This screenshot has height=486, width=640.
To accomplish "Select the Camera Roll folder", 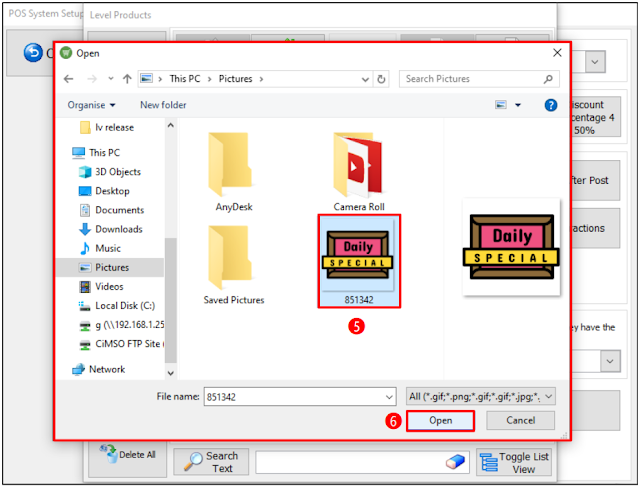I will [x=359, y=171].
